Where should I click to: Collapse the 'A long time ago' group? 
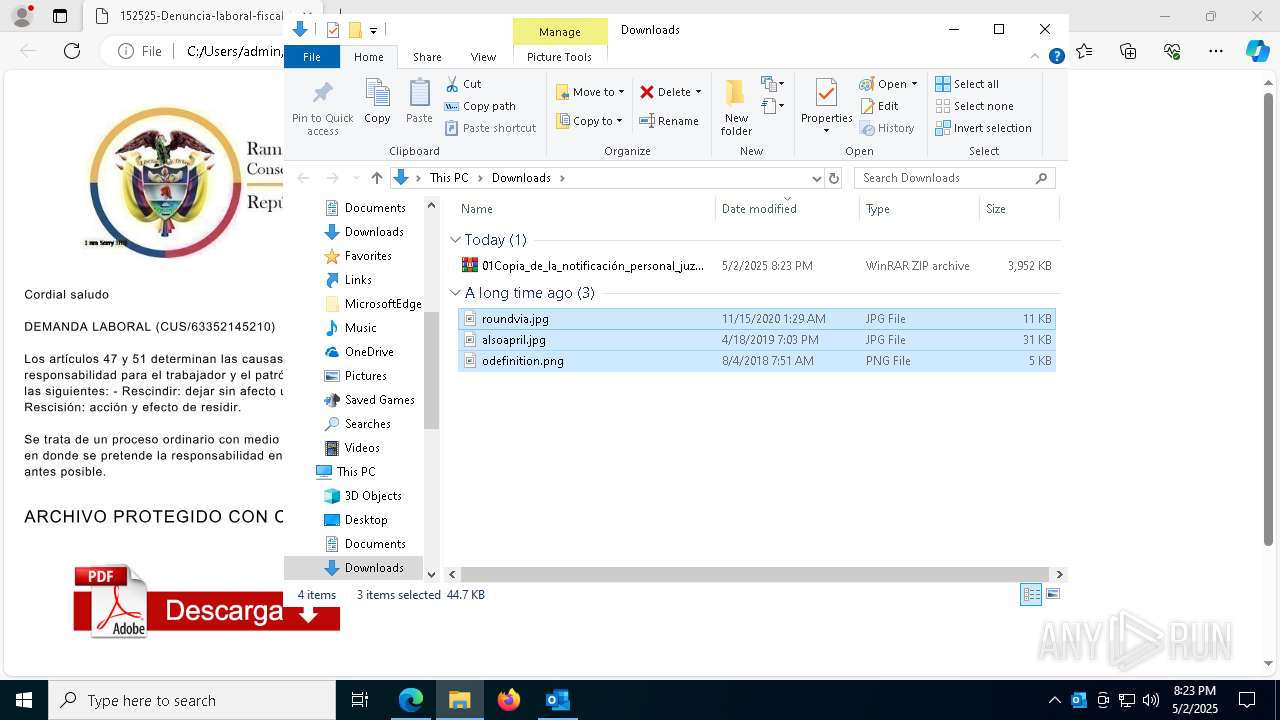456,293
